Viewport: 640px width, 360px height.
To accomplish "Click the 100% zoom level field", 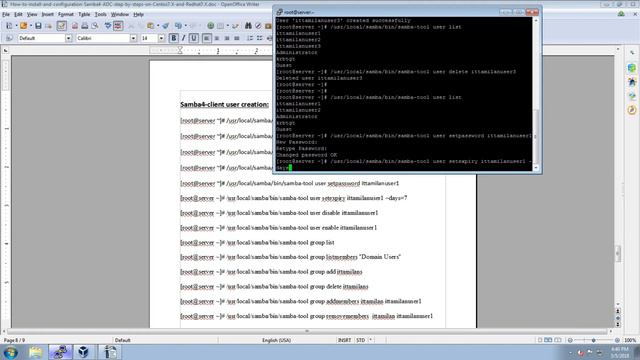I will click(x=630, y=340).
